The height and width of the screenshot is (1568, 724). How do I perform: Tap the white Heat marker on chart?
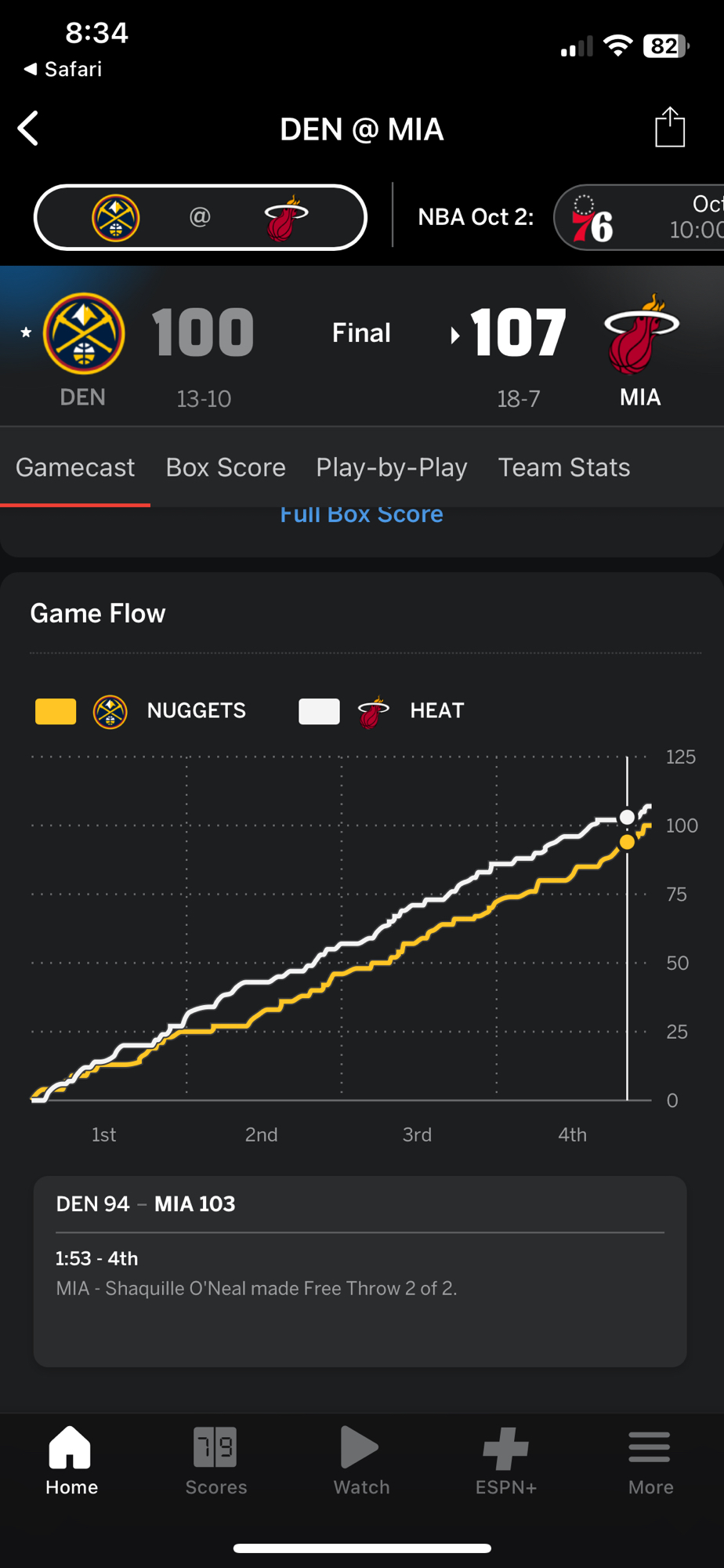tap(627, 817)
